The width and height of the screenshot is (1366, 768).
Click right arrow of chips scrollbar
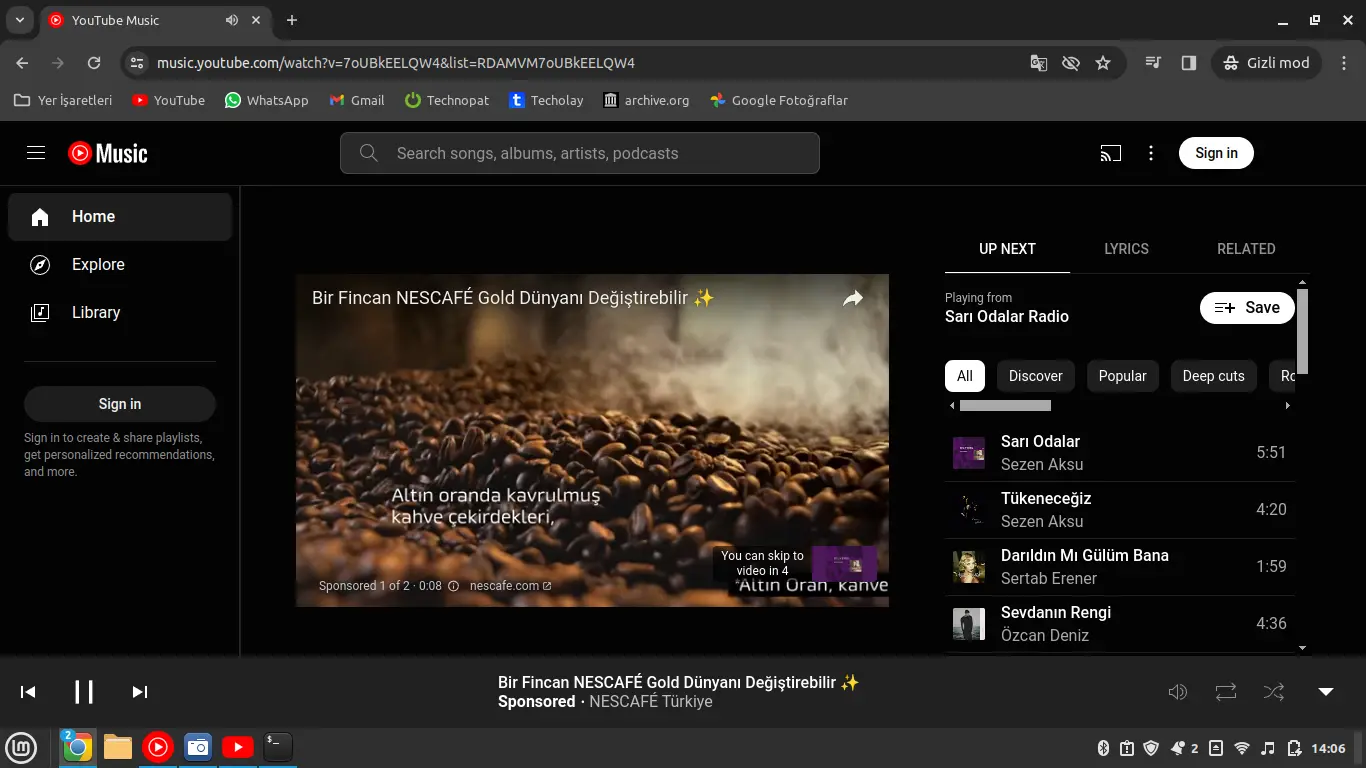(1288, 406)
